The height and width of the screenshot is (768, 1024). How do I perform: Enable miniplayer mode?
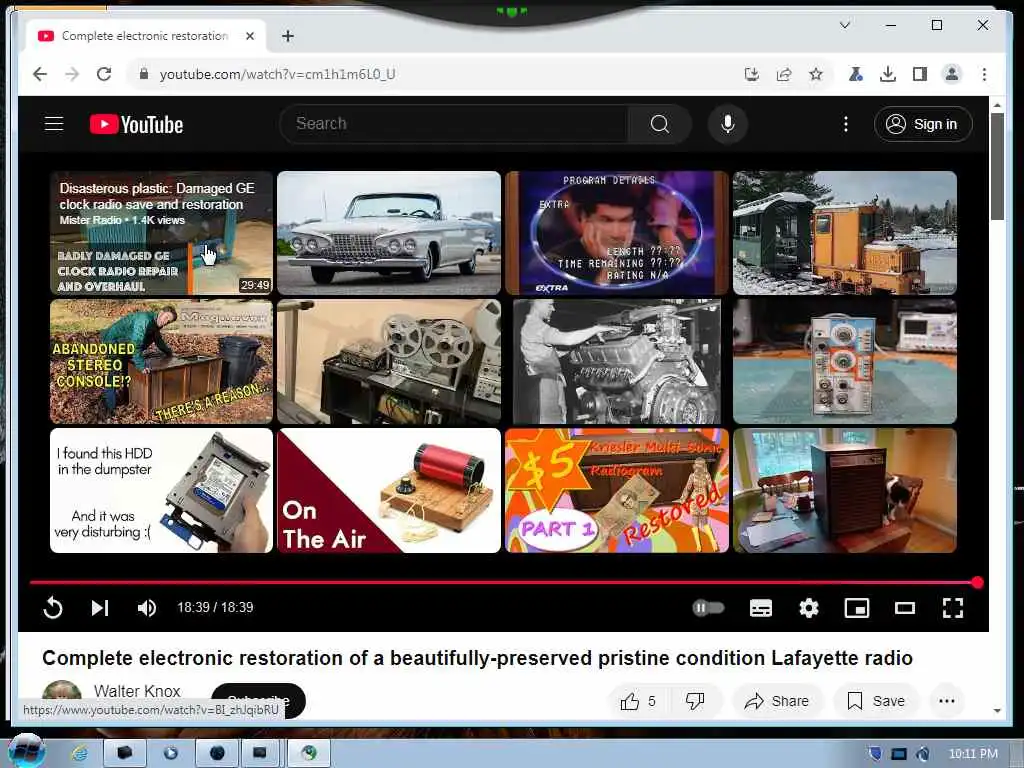[857, 608]
